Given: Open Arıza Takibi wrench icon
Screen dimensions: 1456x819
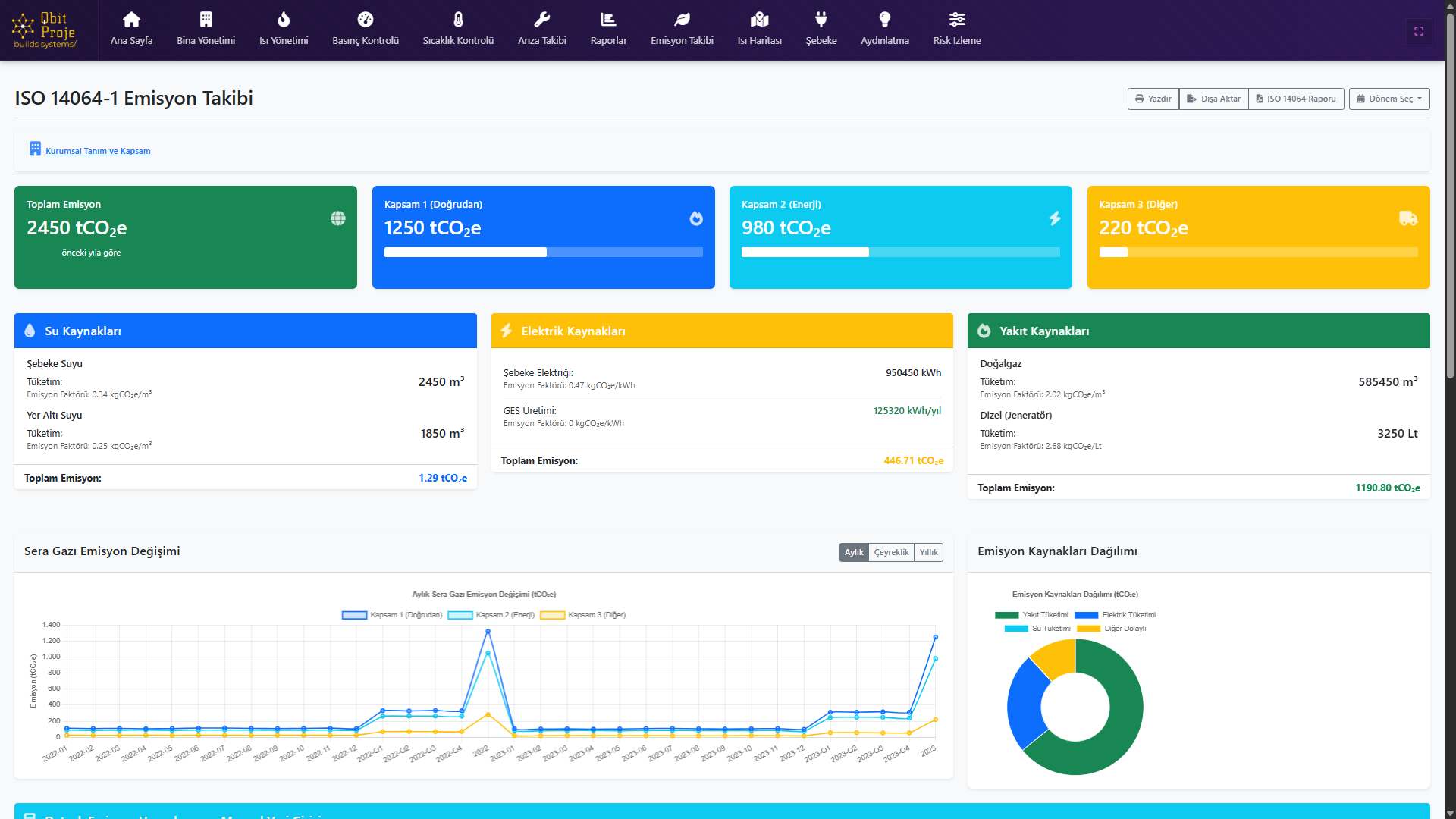Looking at the screenshot, I should (x=541, y=20).
